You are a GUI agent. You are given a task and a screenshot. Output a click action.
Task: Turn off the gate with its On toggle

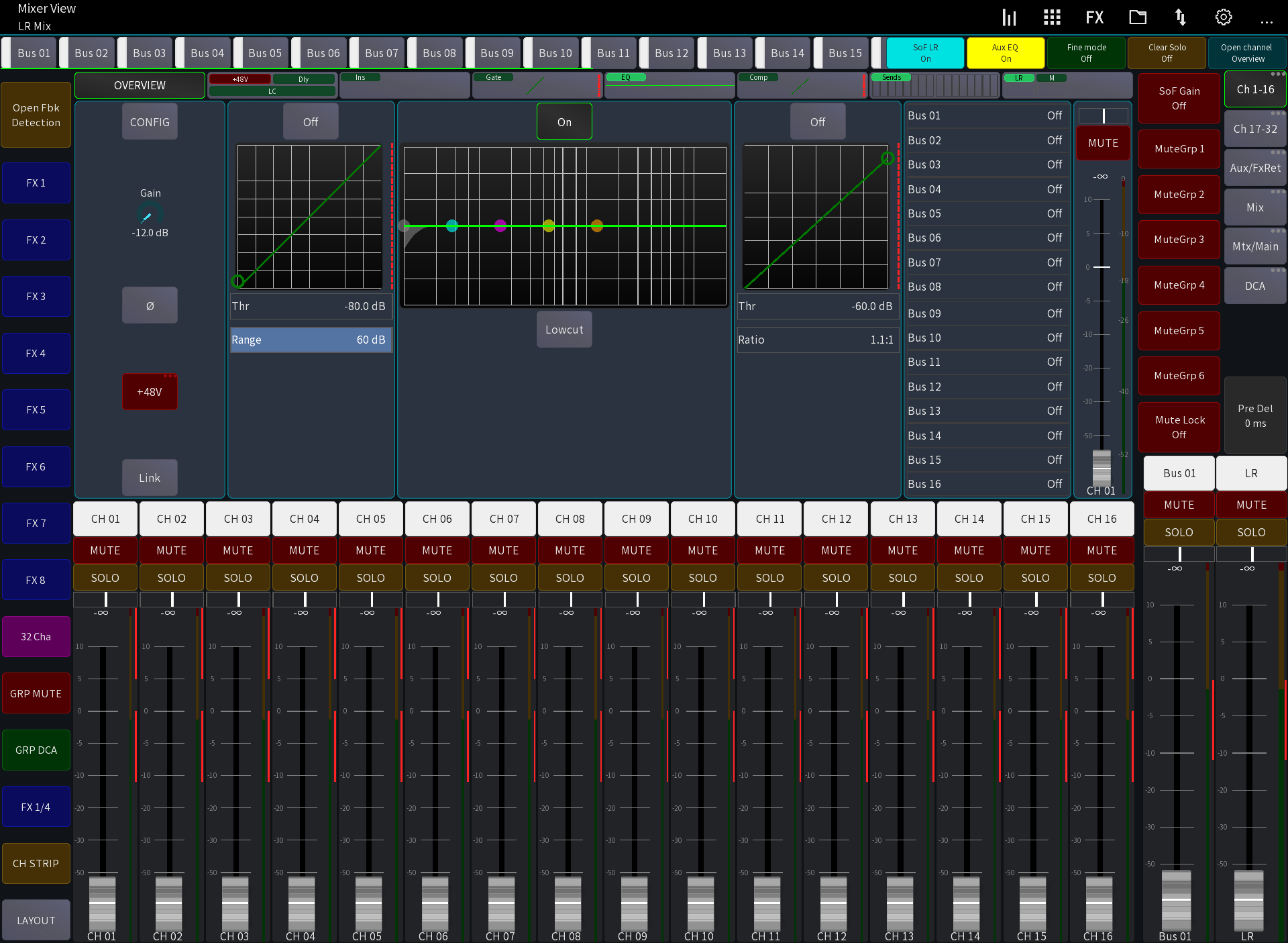pyautogui.click(x=564, y=121)
